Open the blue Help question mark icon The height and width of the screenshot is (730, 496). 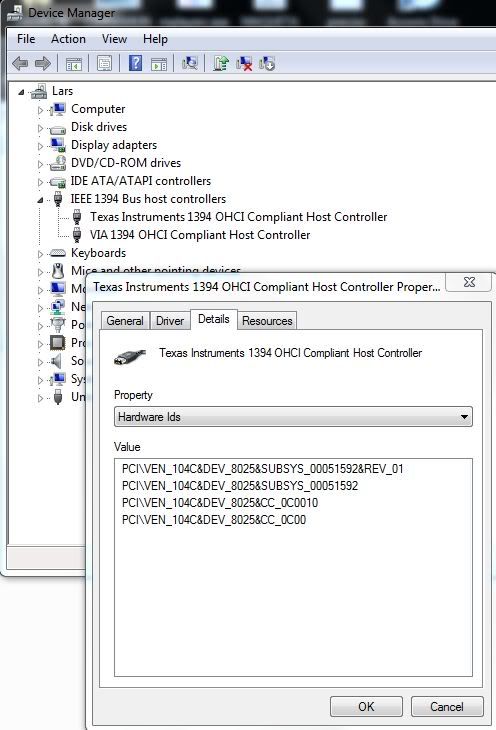[136, 63]
